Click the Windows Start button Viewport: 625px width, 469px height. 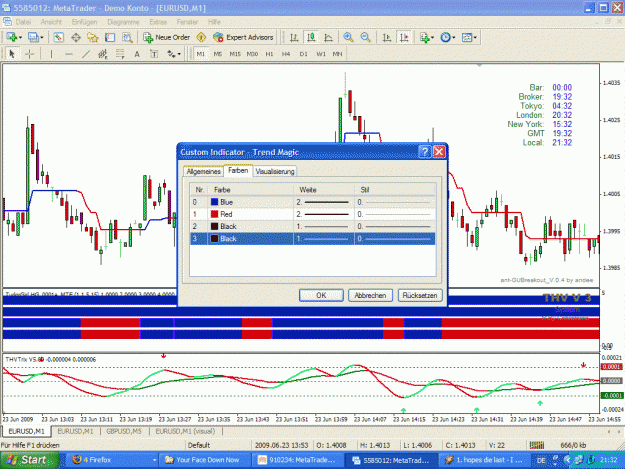tap(29, 460)
